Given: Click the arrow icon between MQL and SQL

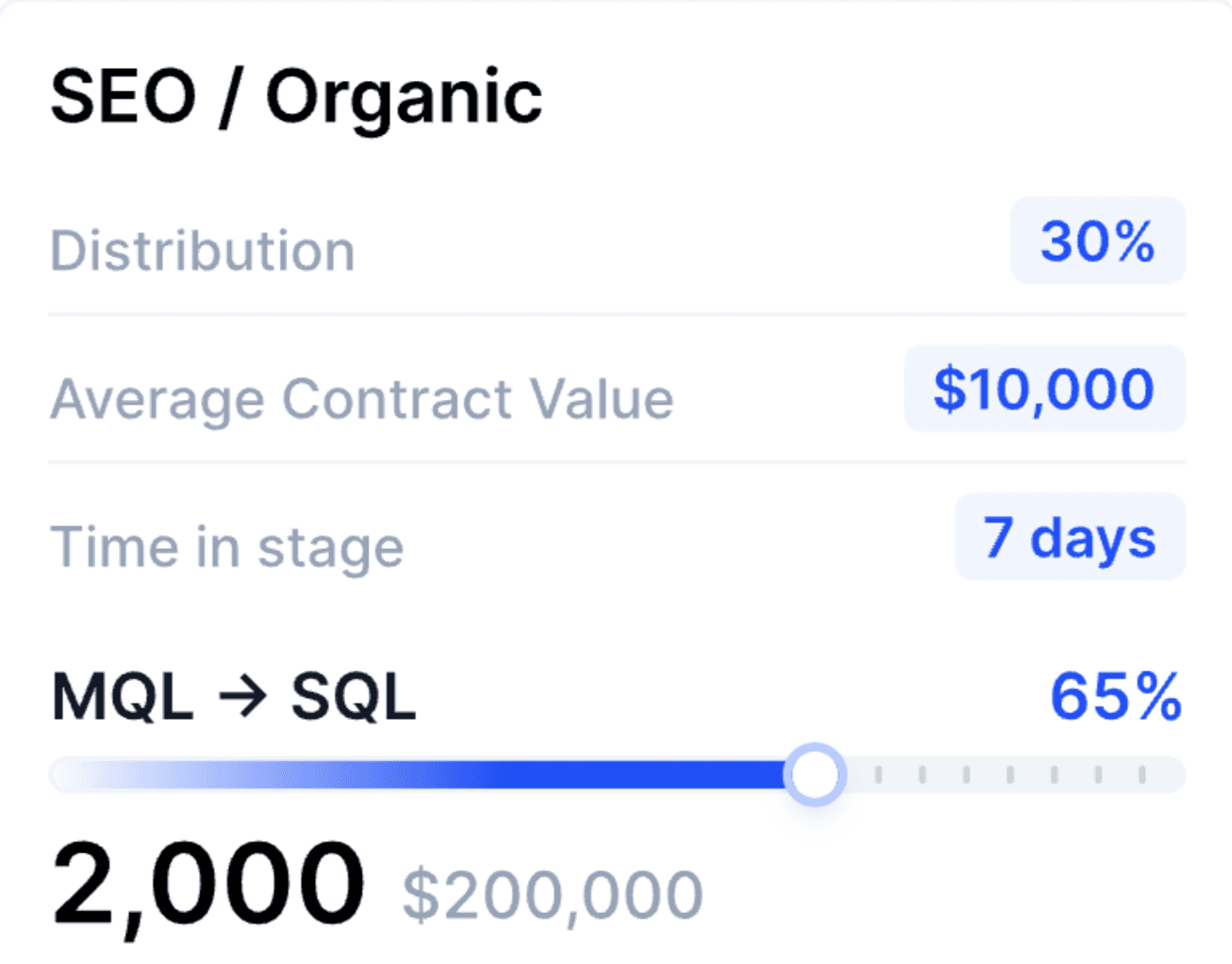Looking at the screenshot, I should click(x=242, y=698).
